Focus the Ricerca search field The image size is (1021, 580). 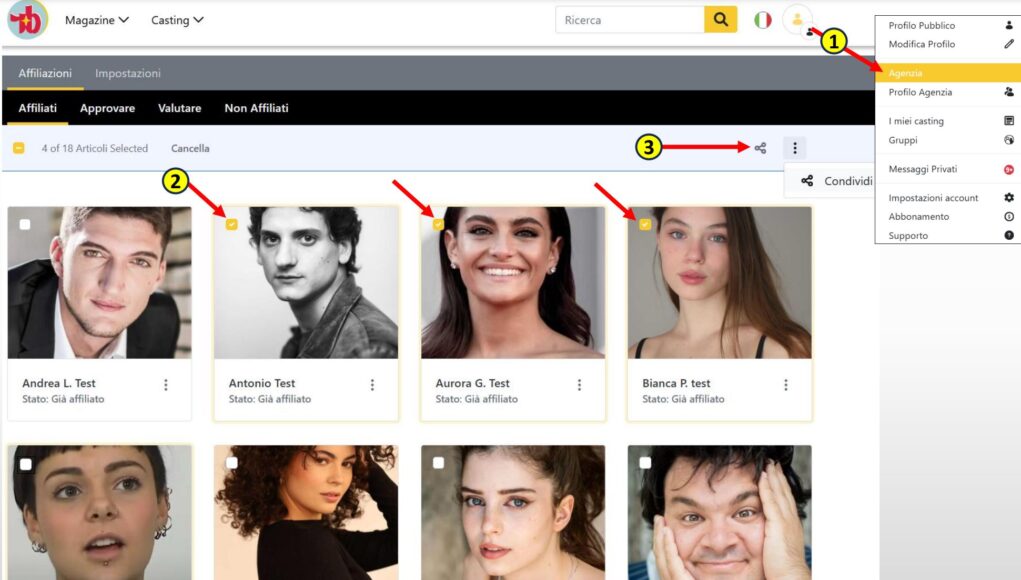point(630,20)
